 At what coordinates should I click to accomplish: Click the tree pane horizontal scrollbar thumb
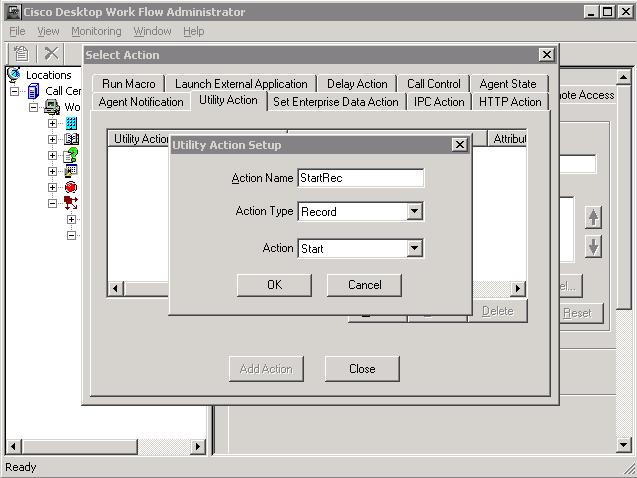tap(80, 446)
